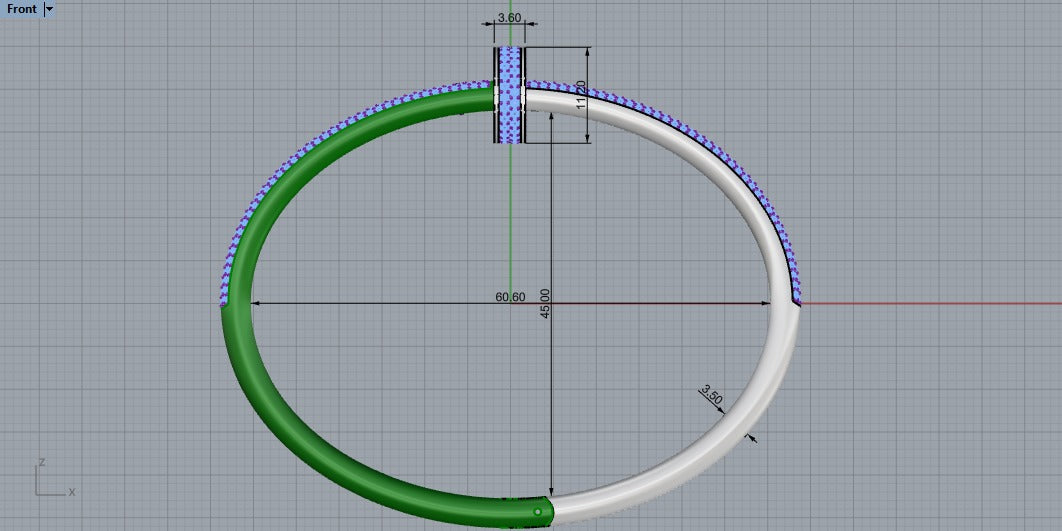Select the 3.50 thickness dimension text
Screen dimensions: 1062x531
[711, 394]
